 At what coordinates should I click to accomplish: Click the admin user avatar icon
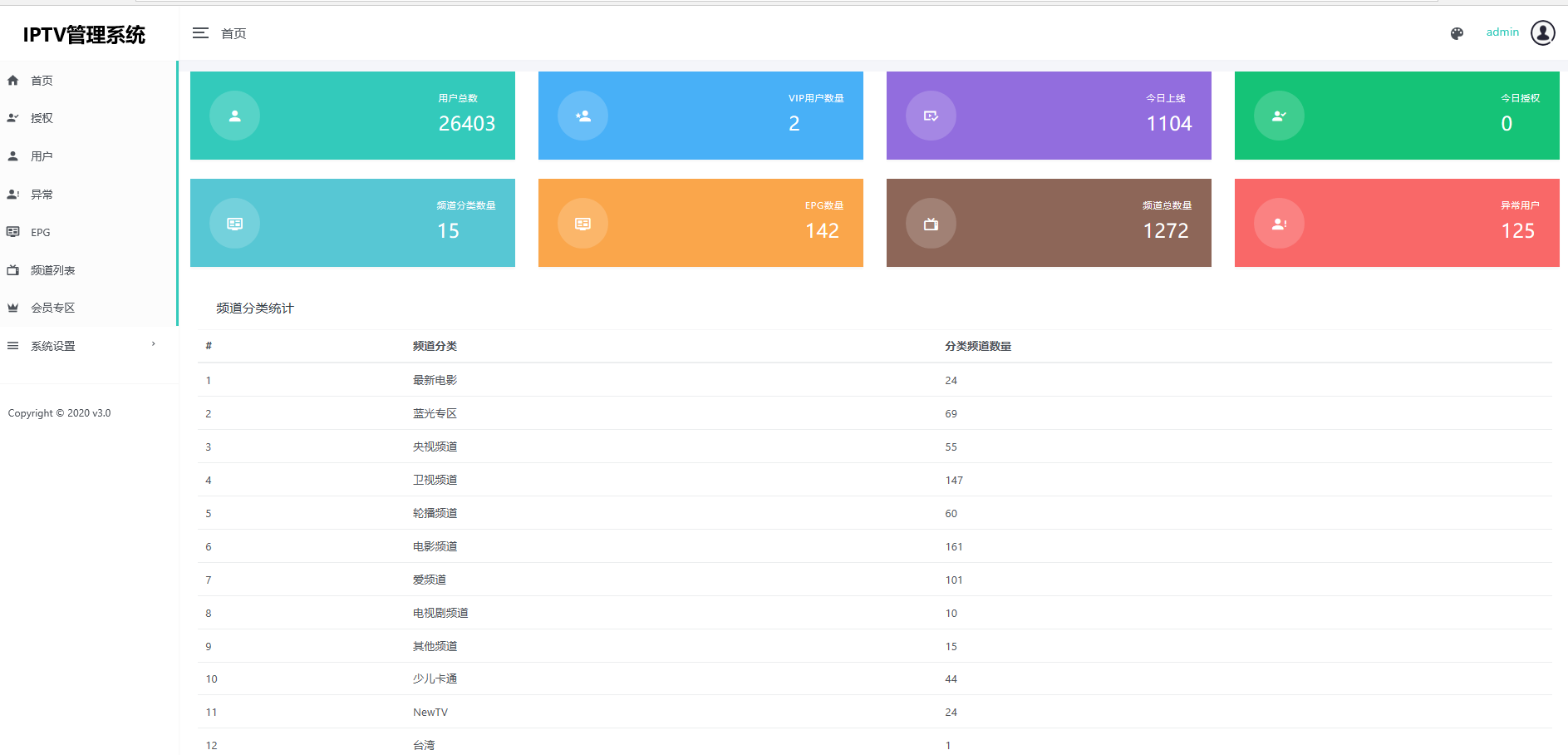[x=1542, y=32]
